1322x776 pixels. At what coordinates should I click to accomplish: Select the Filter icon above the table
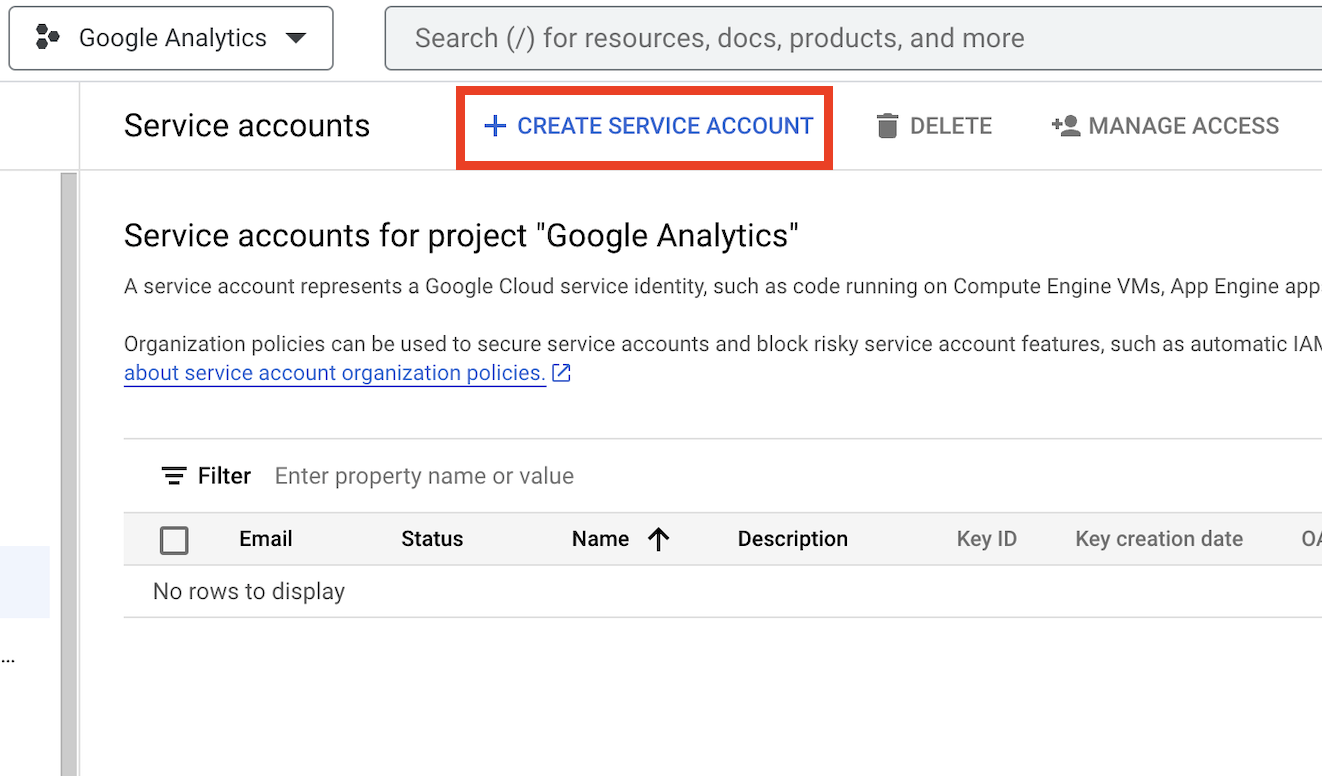[x=175, y=476]
